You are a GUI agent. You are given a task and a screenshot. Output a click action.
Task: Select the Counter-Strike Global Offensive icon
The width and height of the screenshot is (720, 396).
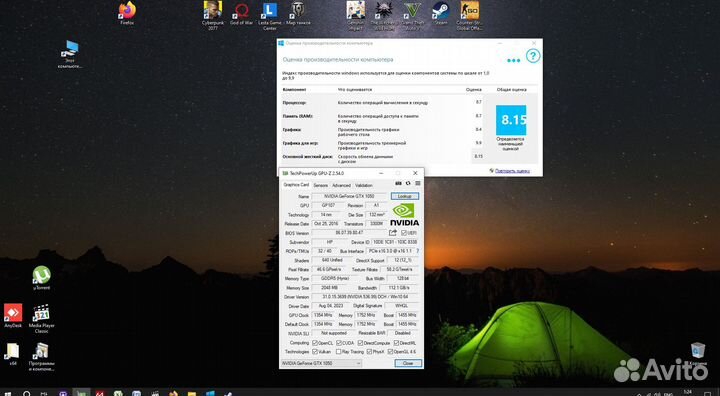tap(469, 15)
